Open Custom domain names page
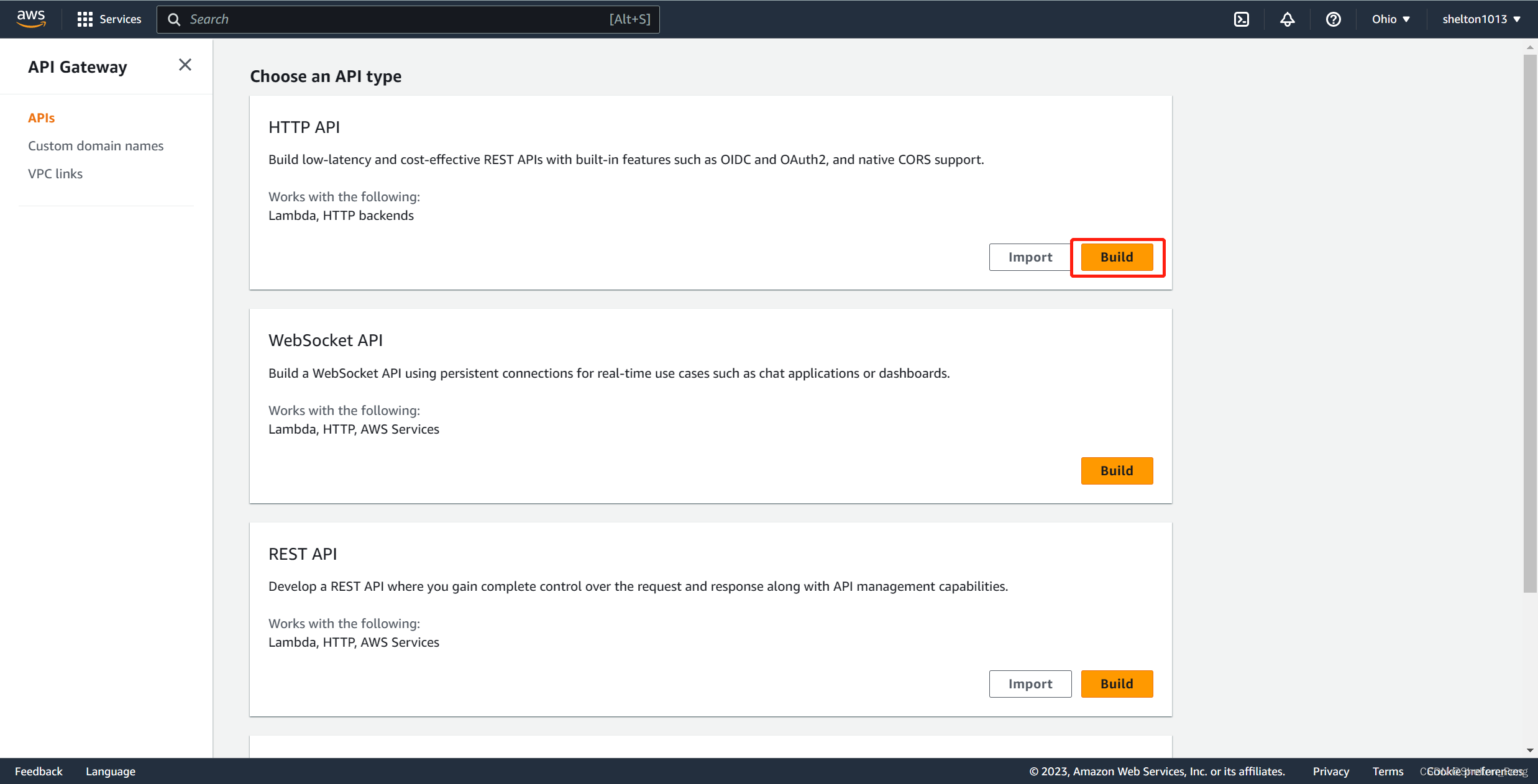The height and width of the screenshot is (784, 1538). [x=95, y=145]
